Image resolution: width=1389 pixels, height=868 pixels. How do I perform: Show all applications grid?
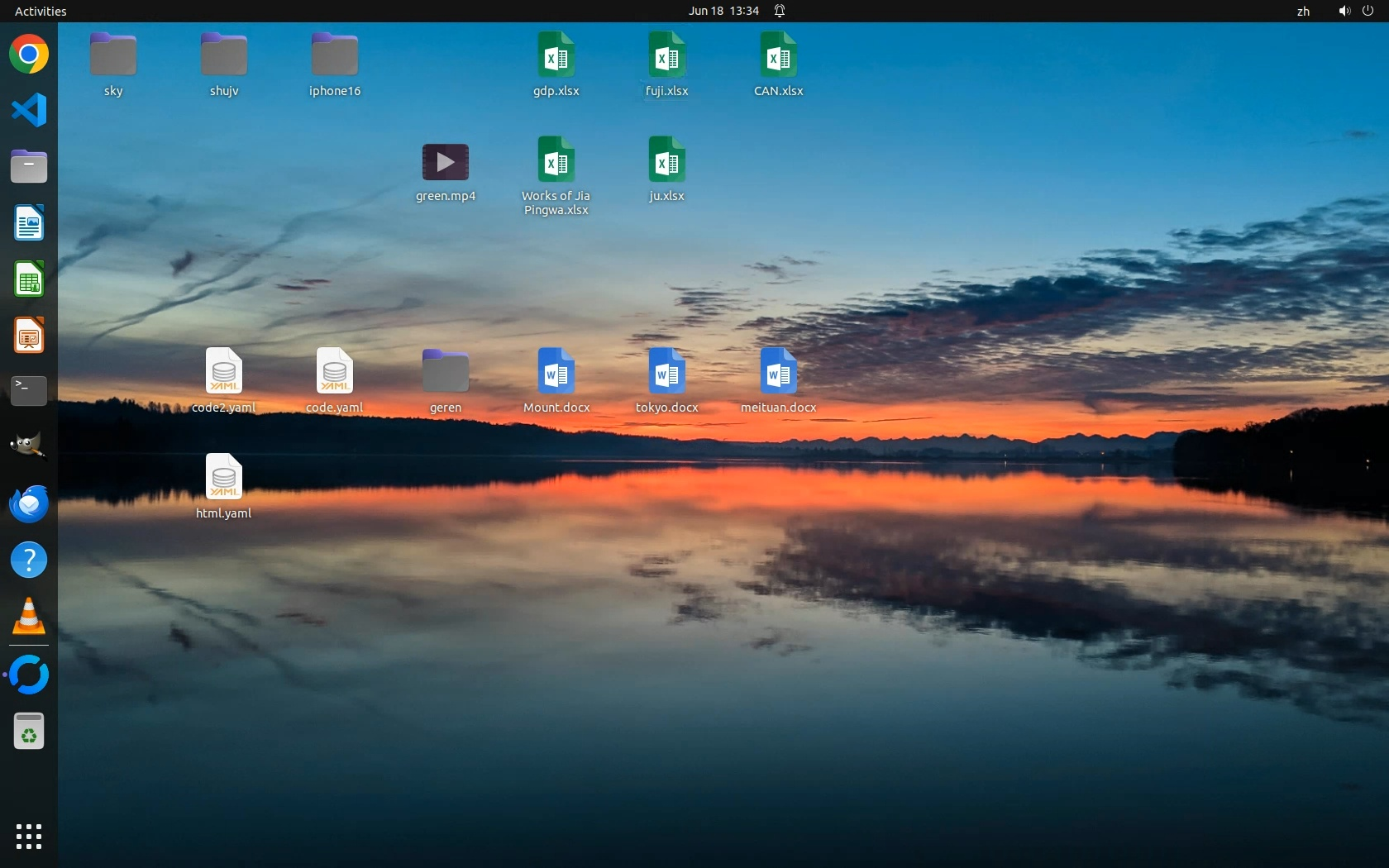[x=29, y=836]
